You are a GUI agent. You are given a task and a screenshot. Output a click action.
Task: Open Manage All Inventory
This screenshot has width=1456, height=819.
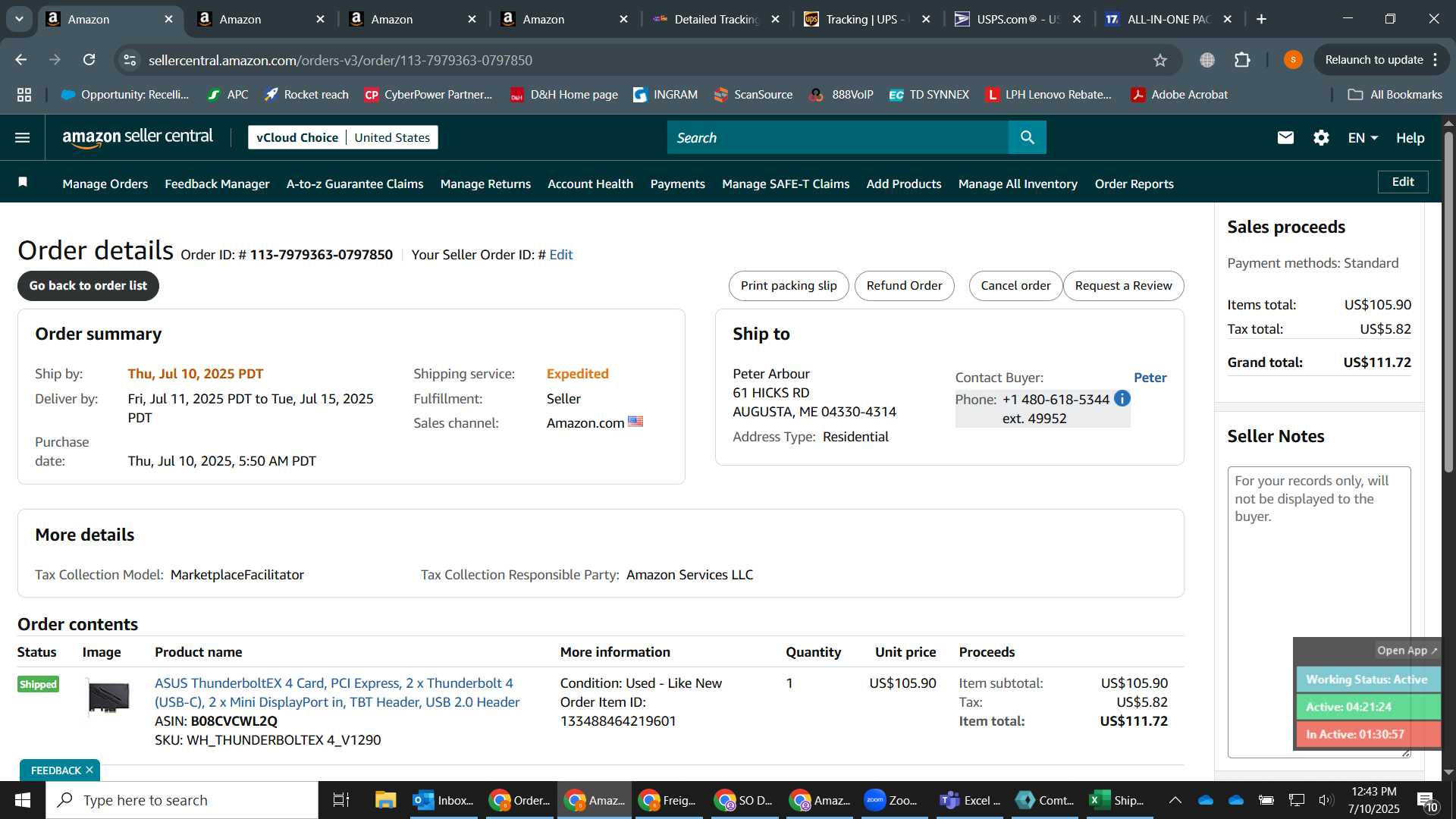click(1018, 184)
